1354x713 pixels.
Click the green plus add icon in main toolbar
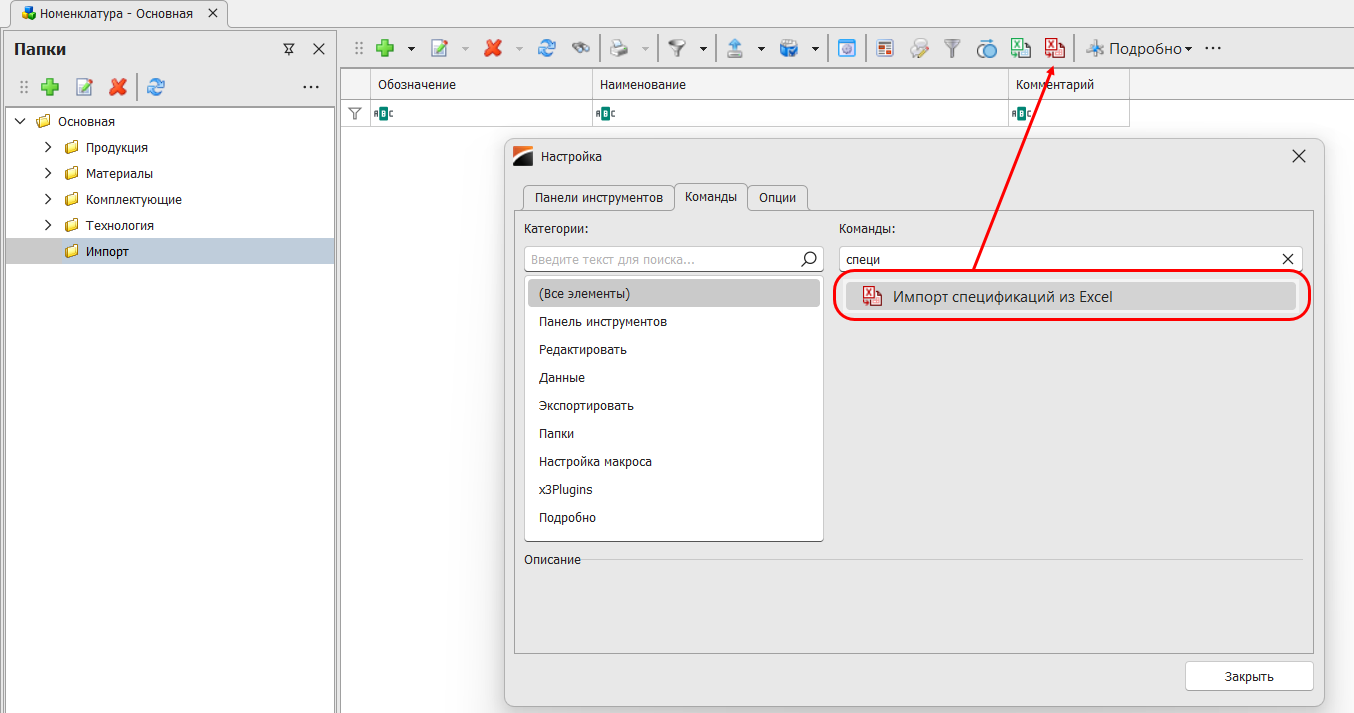[385, 48]
